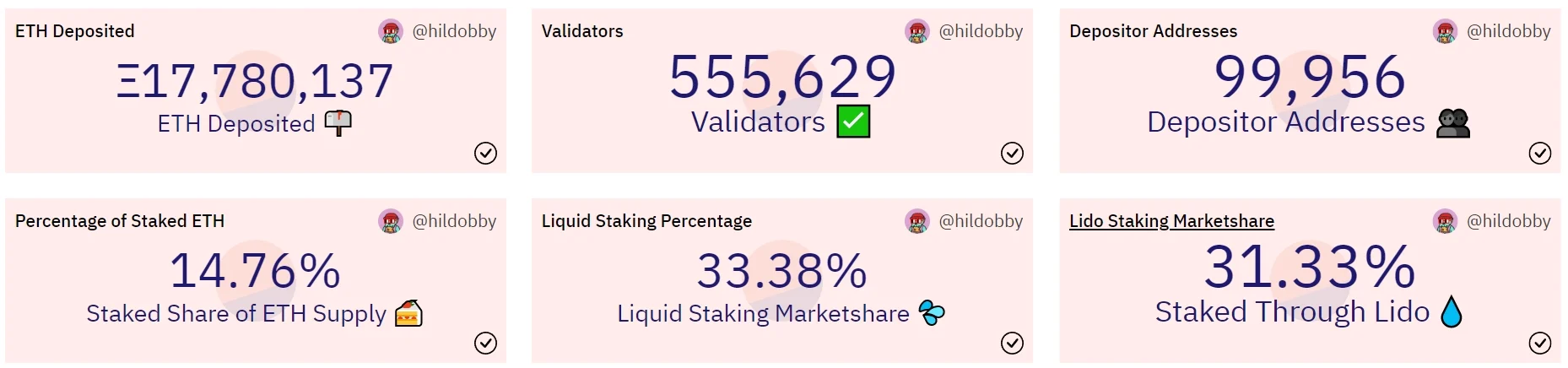Click the 17,780,137 ETH Deposited counter value
The image size is (1568, 368).
pyautogui.click(x=255, y=81)
